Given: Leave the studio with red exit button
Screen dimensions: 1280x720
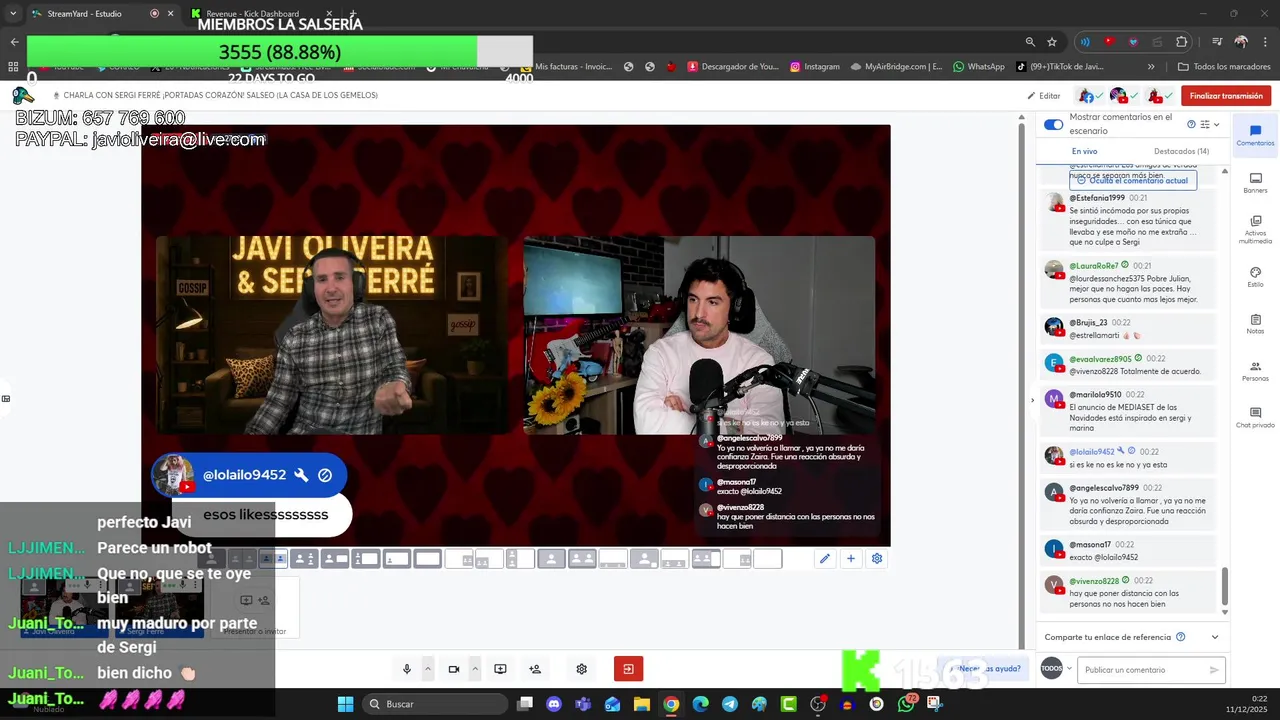Looking at the screenshot, I should (628, 669).
